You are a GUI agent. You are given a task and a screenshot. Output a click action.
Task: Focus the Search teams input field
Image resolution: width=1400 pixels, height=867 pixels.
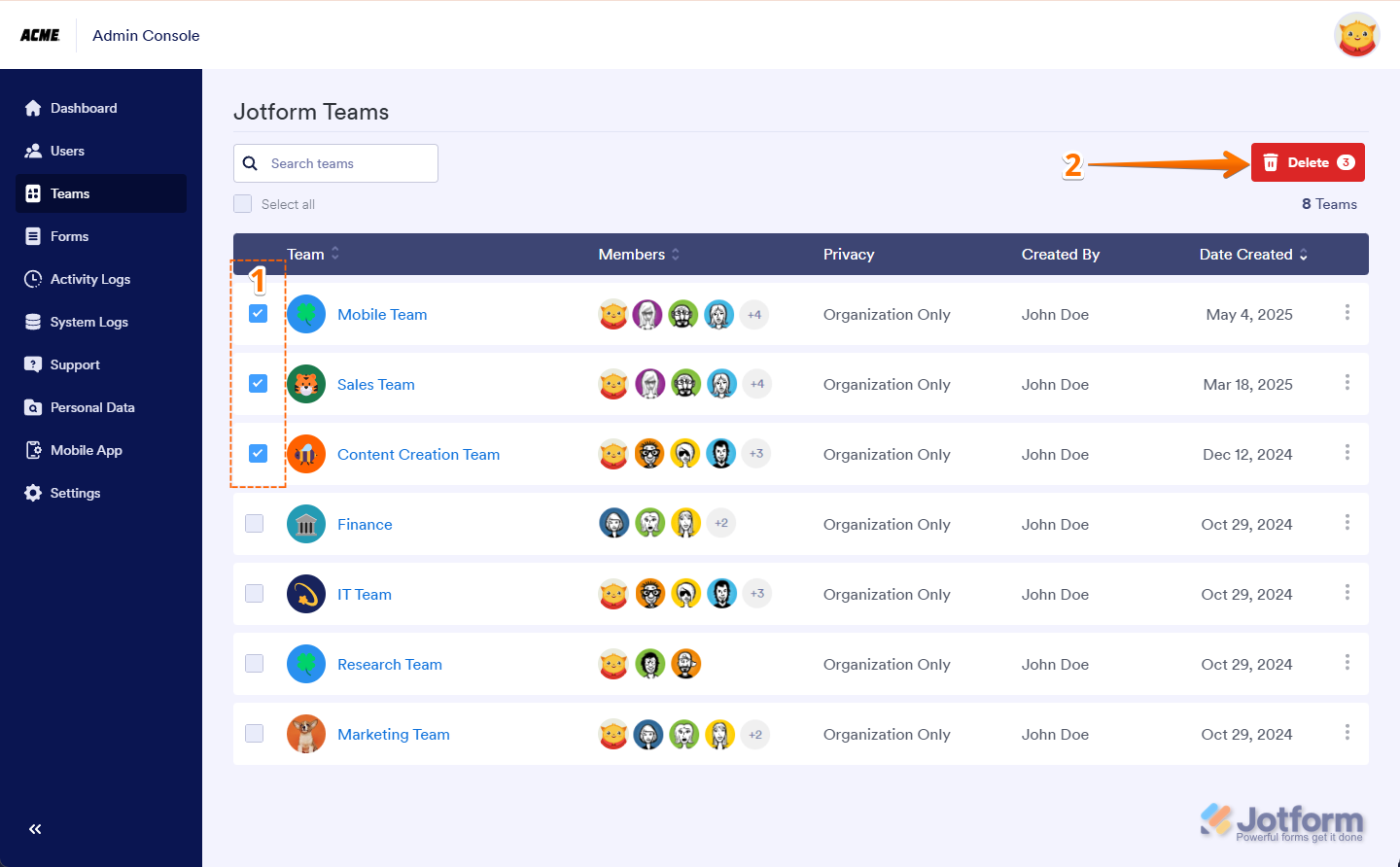click(x=335, y=163)
